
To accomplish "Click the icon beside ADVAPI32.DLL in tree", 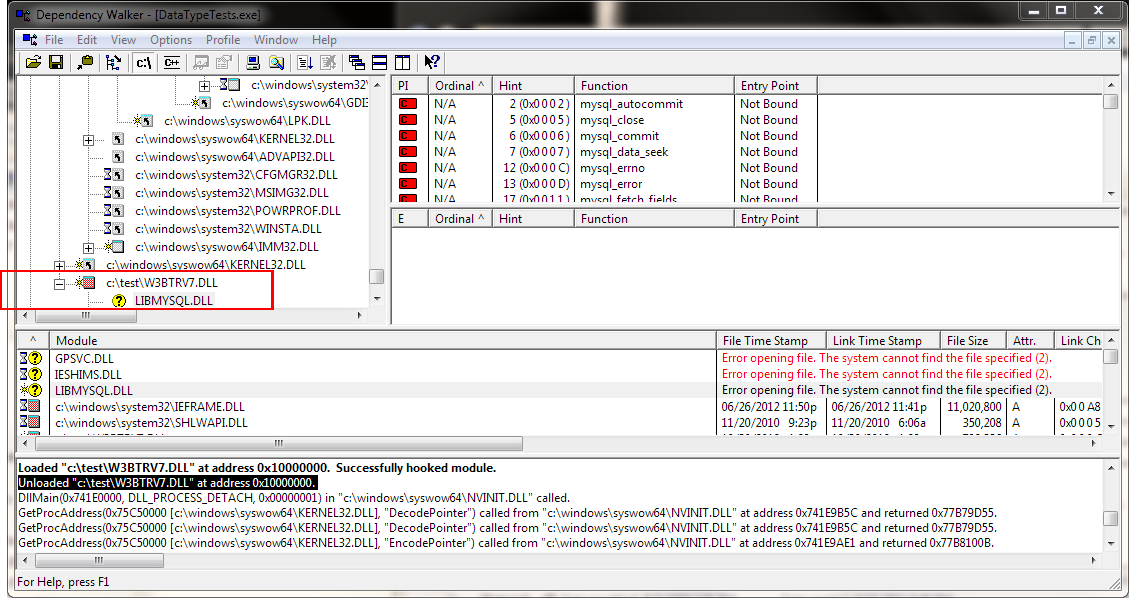I will 118,156.
